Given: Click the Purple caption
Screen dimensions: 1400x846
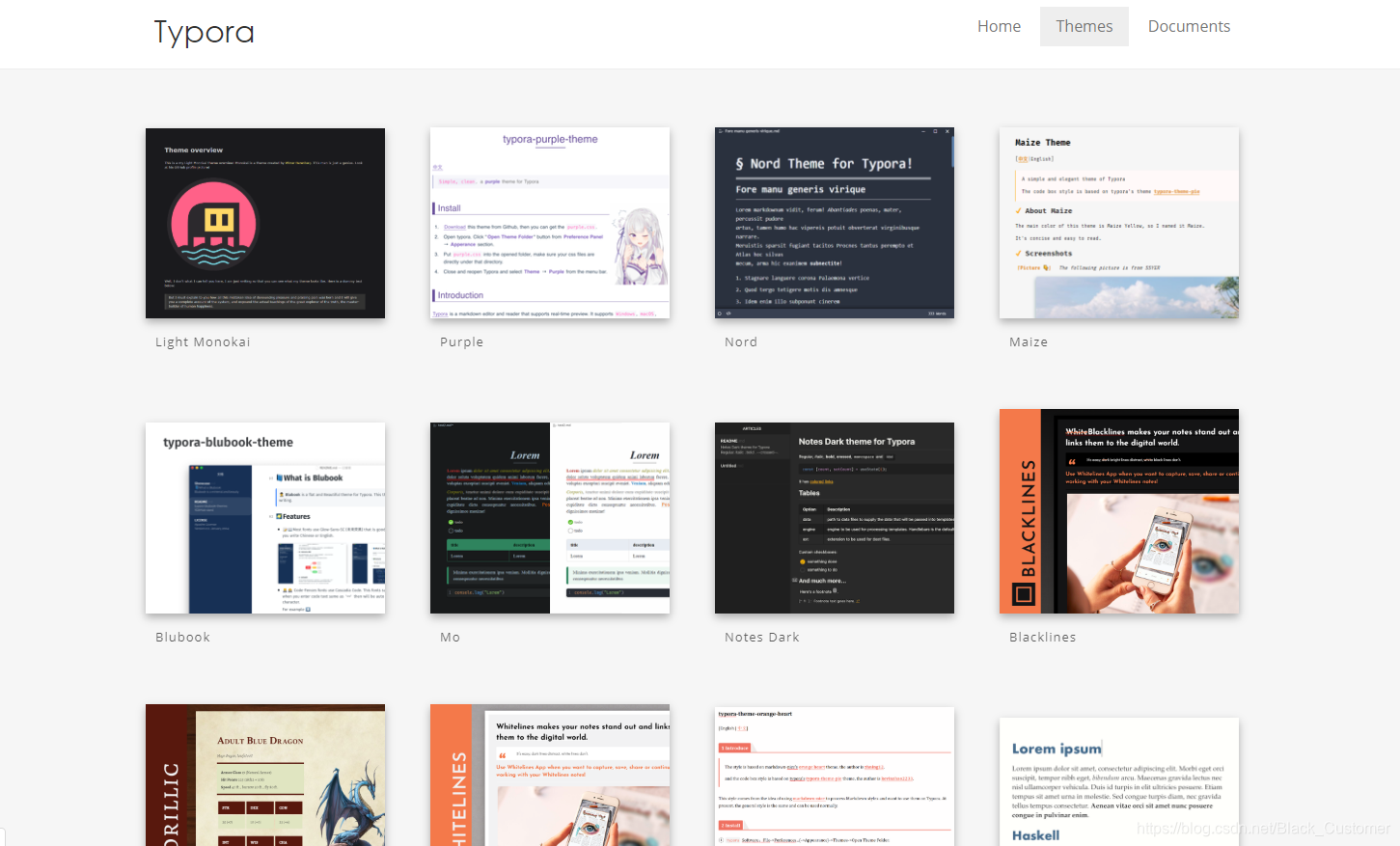Looking at the screenshot, I should 461,341.
